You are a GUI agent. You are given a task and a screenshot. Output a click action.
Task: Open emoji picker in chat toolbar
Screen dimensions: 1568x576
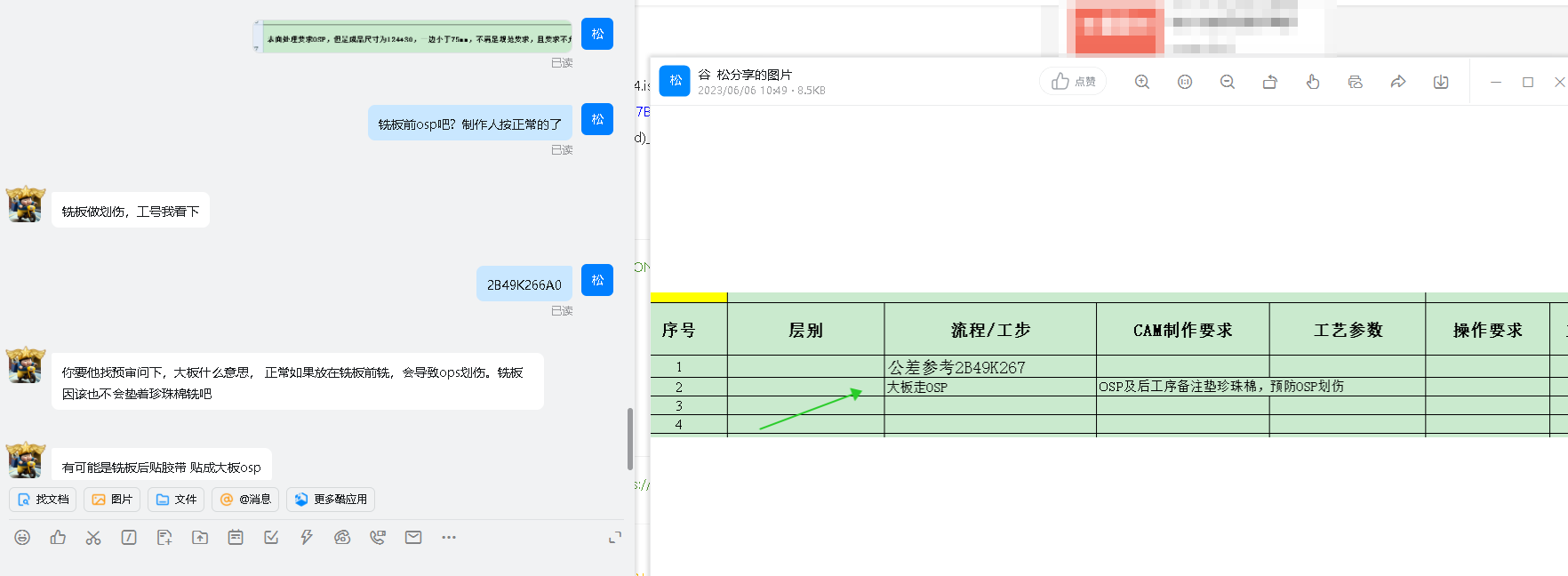click(22, 537)
